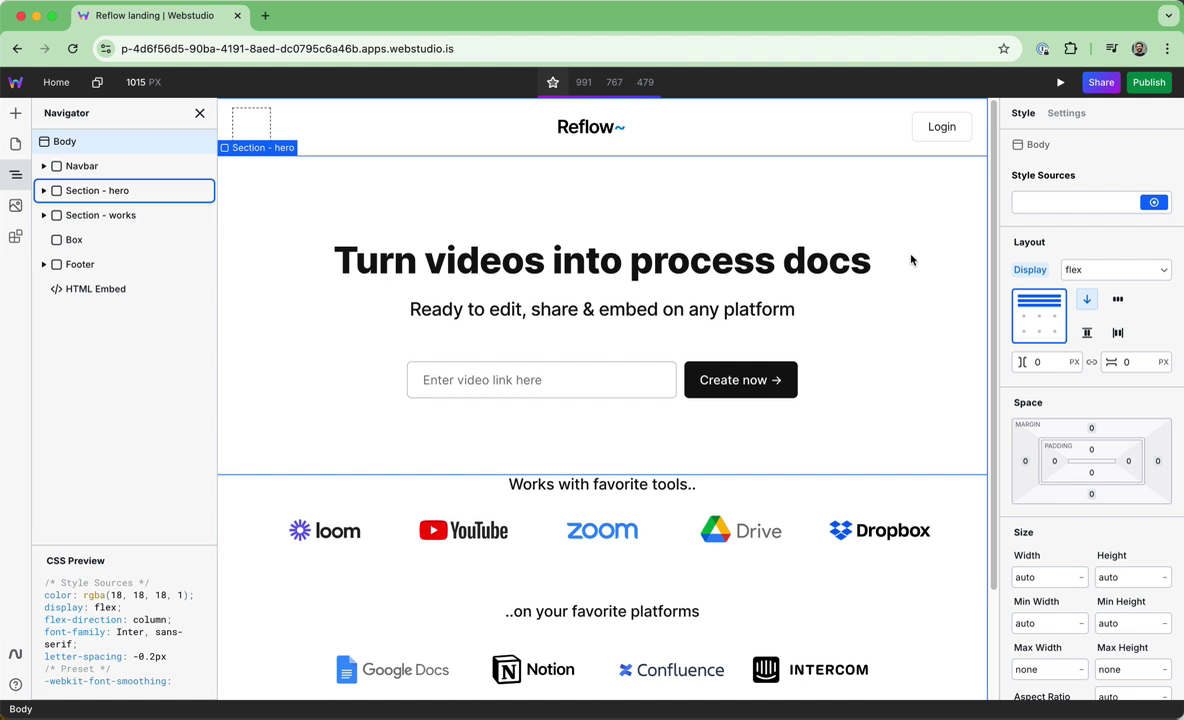
Task: View site information icon in address bar
Action: (106, 49)
